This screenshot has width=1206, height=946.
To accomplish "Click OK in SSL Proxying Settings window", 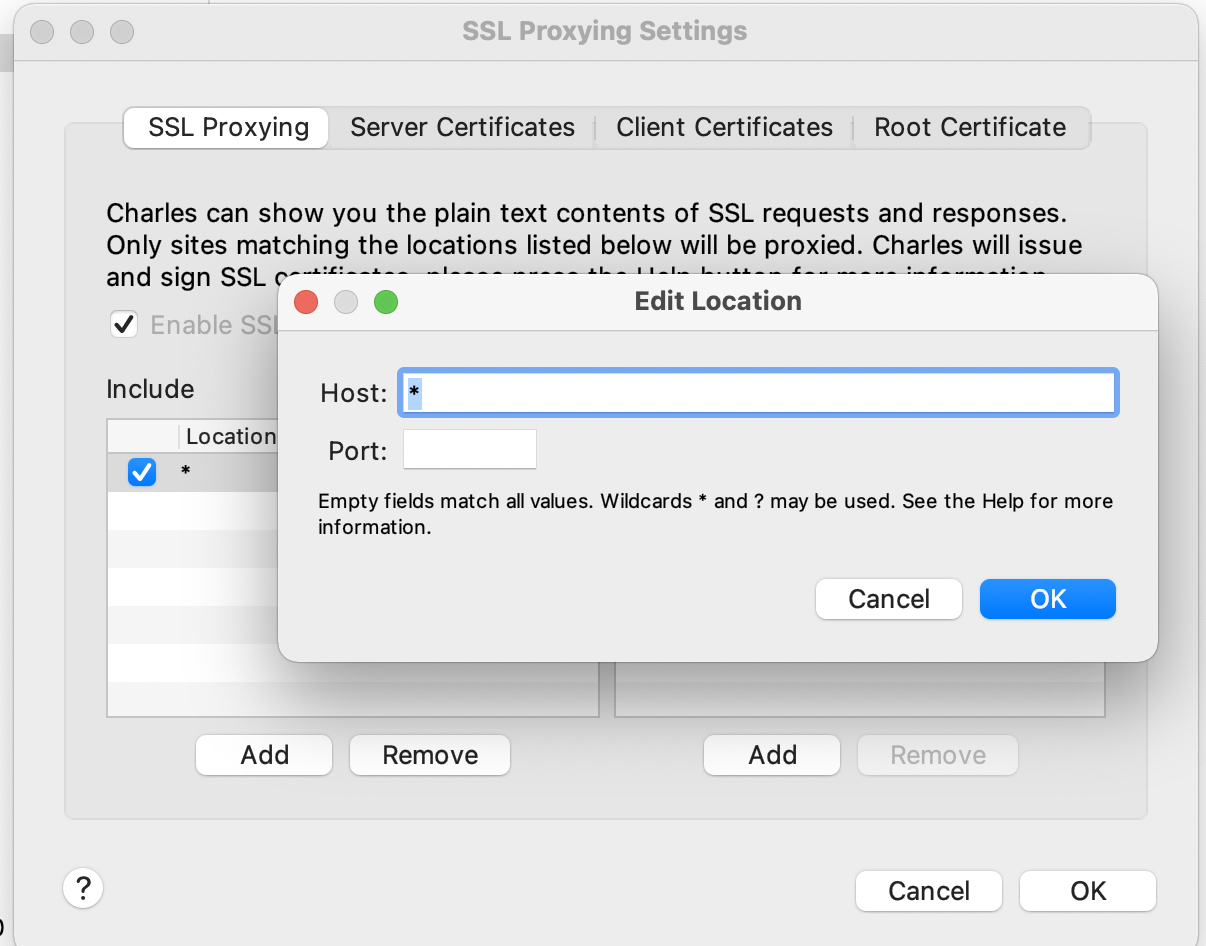I will tap(1088, 891).
